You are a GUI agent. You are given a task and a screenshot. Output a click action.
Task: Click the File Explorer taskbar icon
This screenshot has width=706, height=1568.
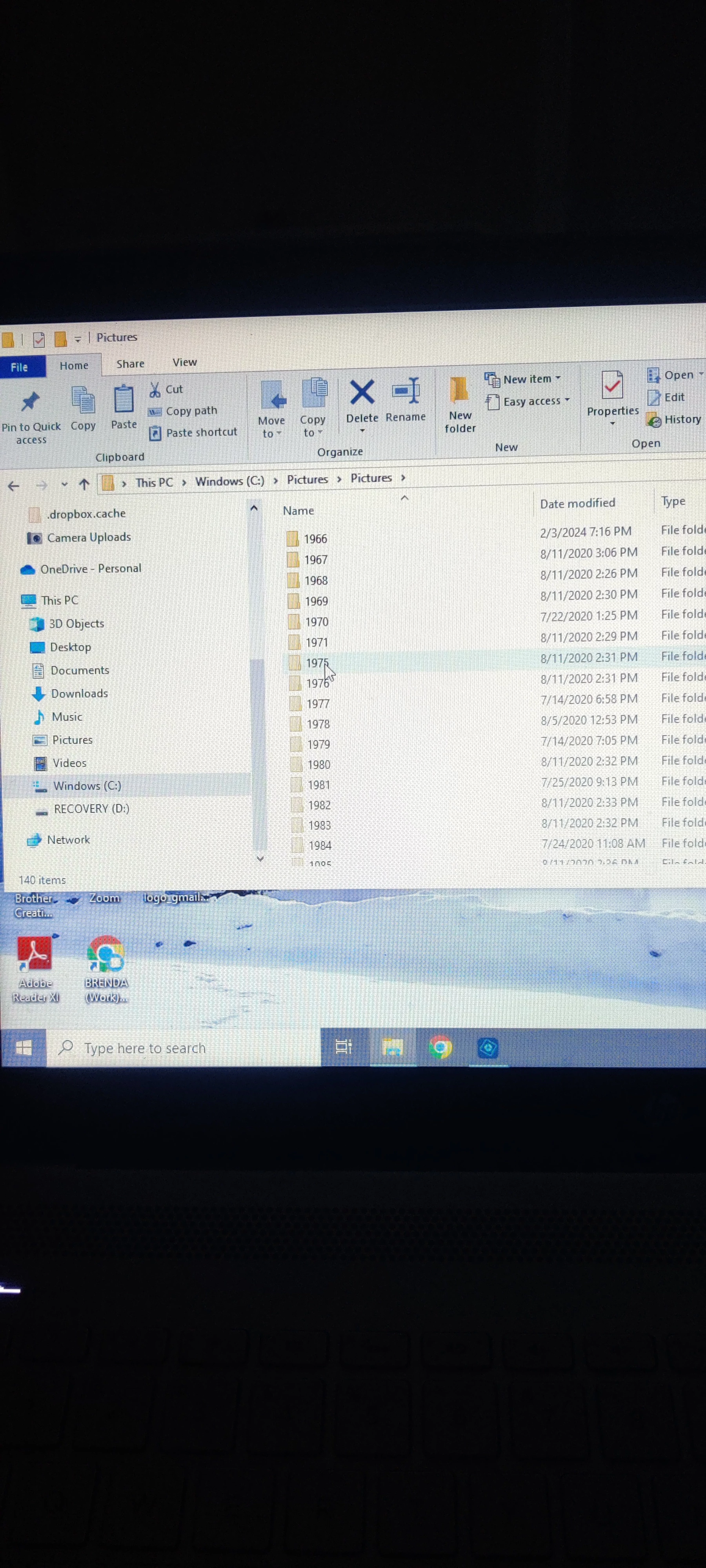click(392, 1047)
